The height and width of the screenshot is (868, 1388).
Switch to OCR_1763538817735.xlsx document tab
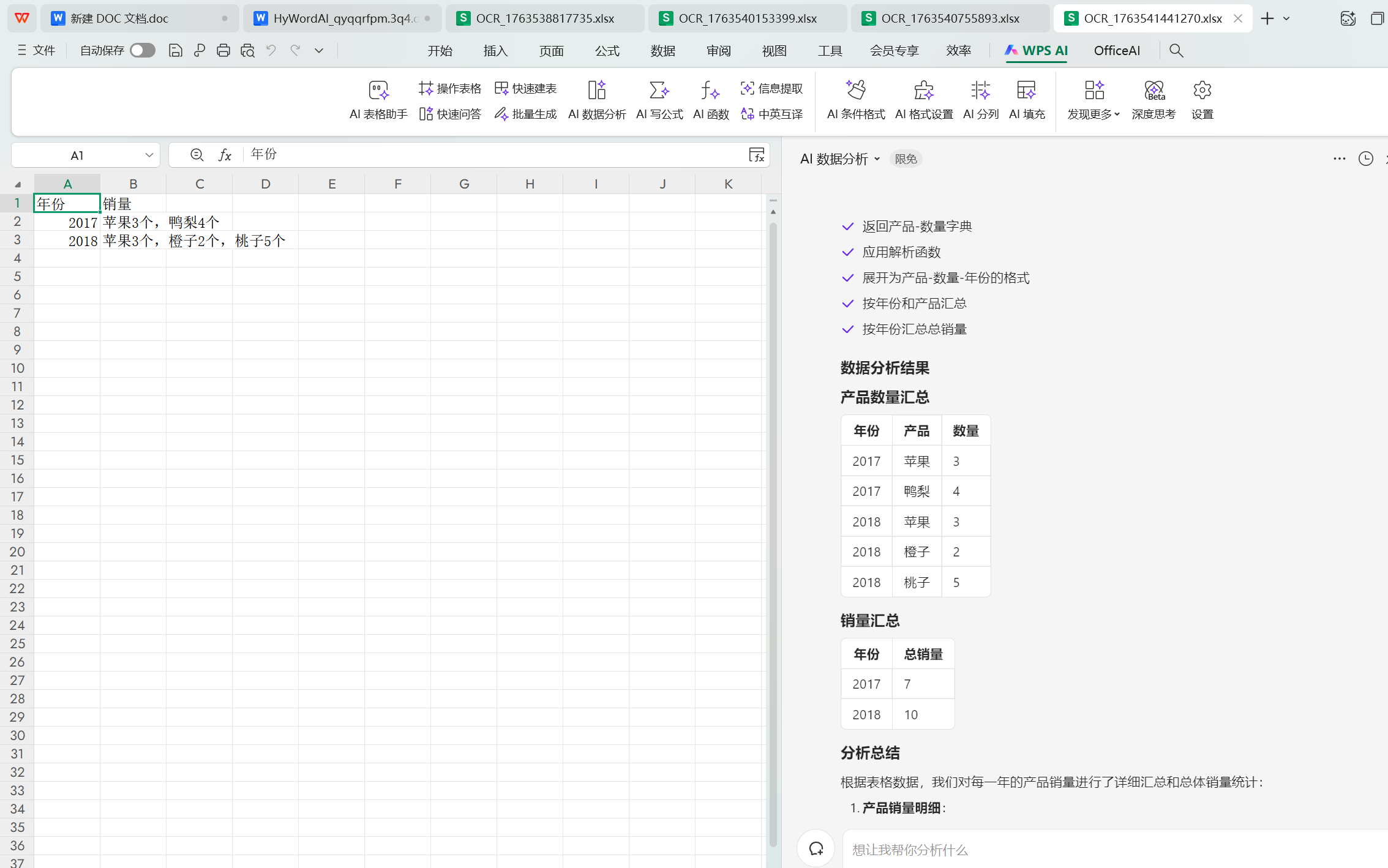coord(544,18)
